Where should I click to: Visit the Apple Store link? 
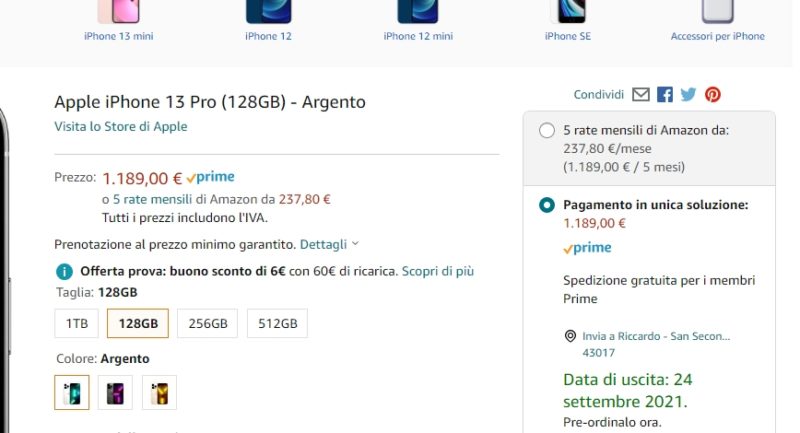tap(120, 127)
